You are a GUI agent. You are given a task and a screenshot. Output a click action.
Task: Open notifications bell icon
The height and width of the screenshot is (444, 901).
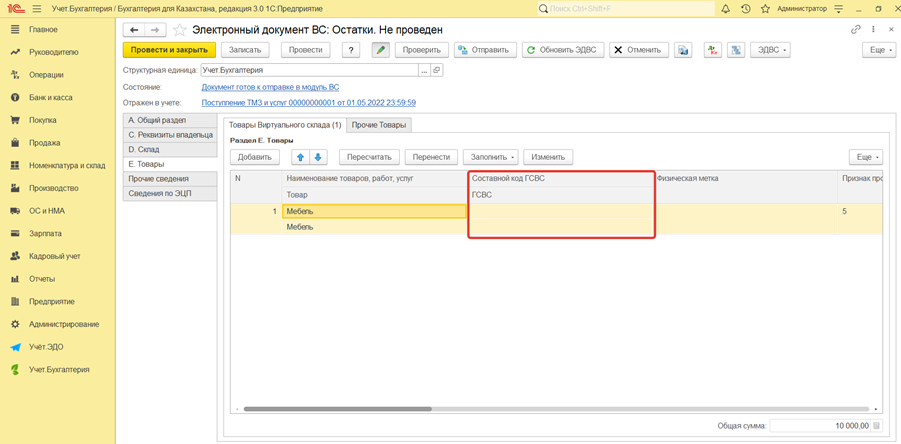pyautogui.click(x=725, y=9)
